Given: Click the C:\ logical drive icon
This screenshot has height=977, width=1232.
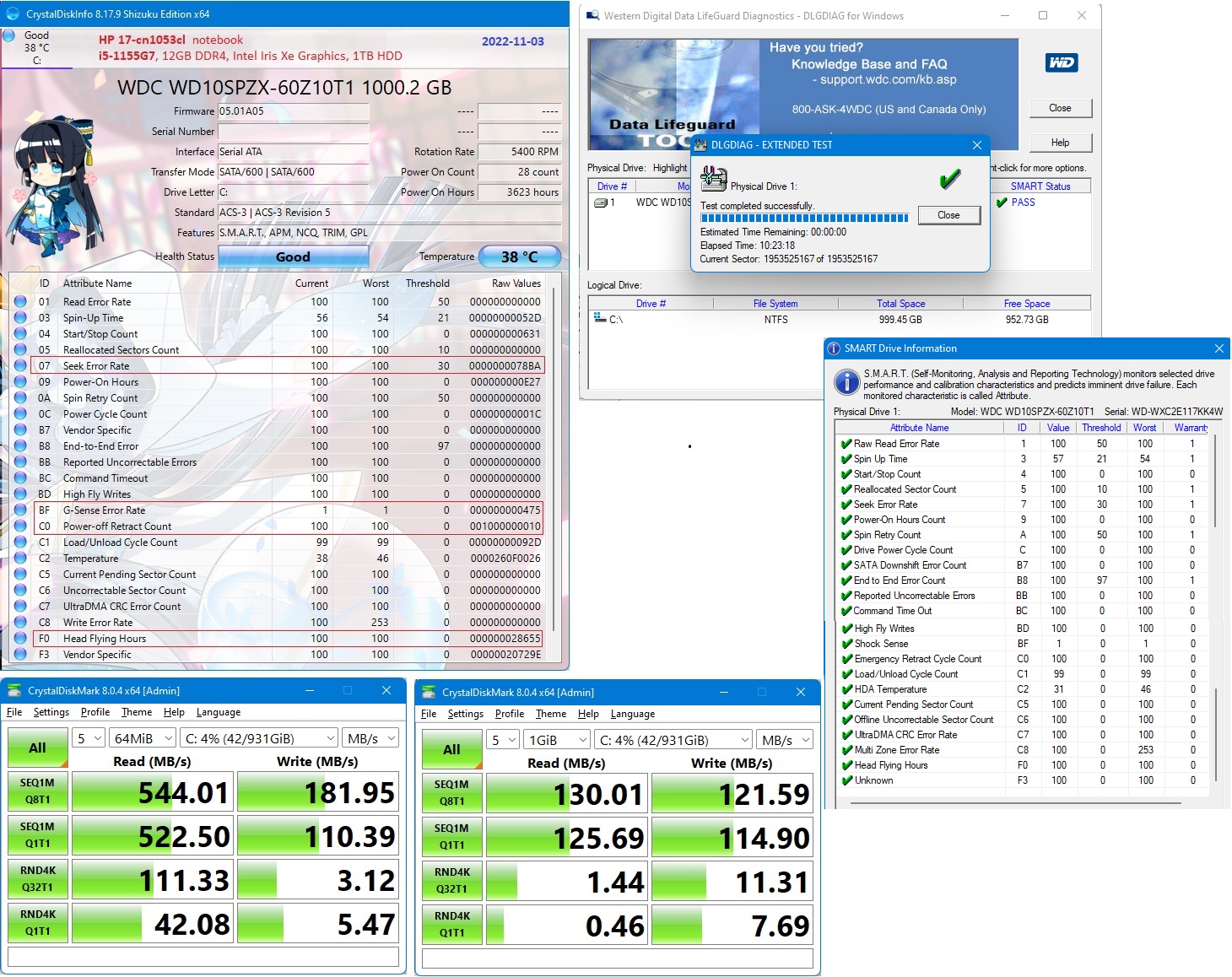Looking at the screenshot, I should 600,318.
